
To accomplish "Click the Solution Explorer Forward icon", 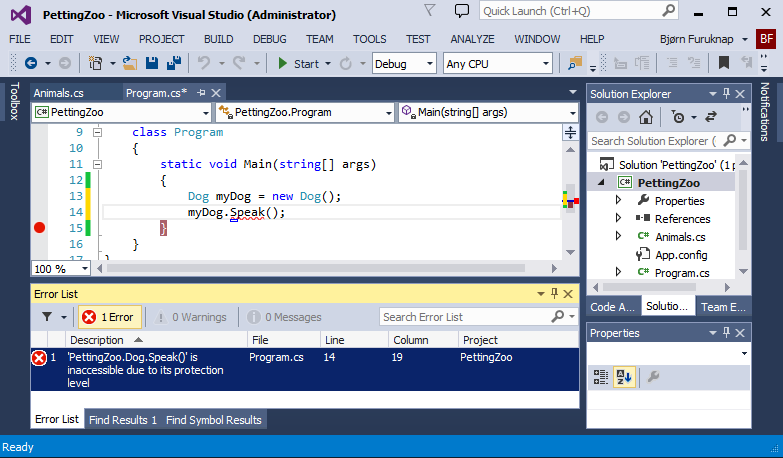I will tap(624, 117).
